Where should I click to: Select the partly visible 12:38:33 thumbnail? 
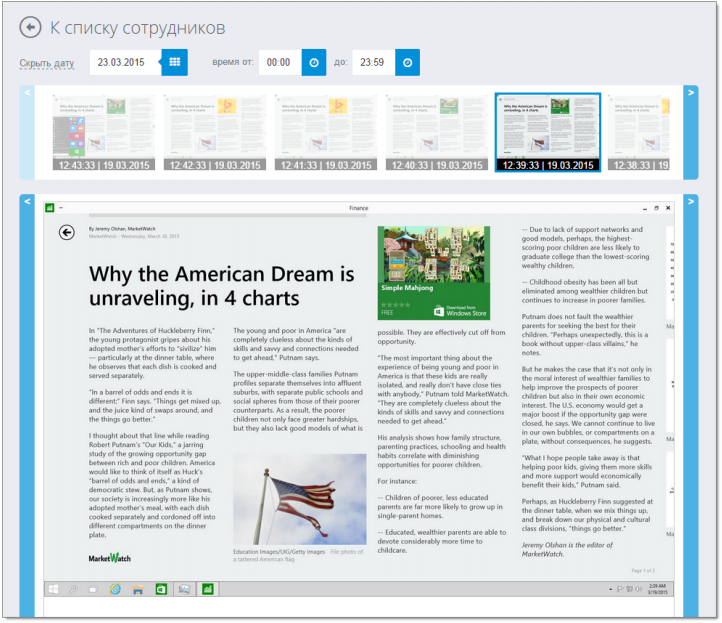pyautogui.click(x=639, y=133)
